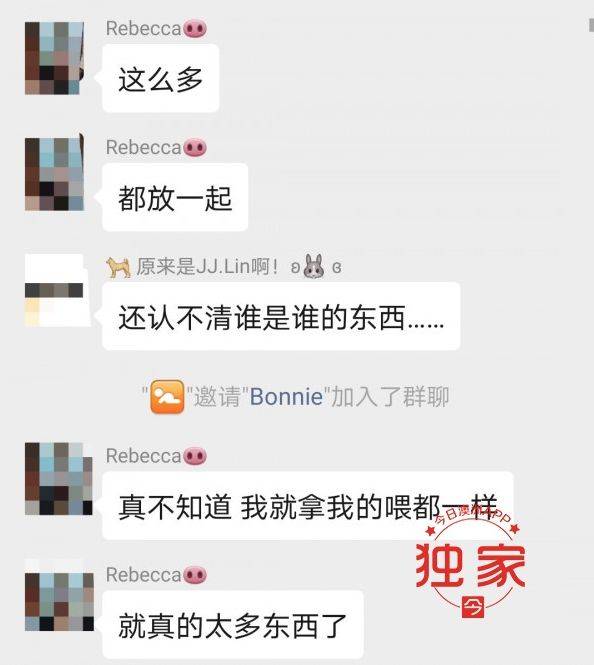594x665 pixels.
Task: Open the white JJ.Lin user avatar
Action: pyautogui.click(x=58, y=290)
